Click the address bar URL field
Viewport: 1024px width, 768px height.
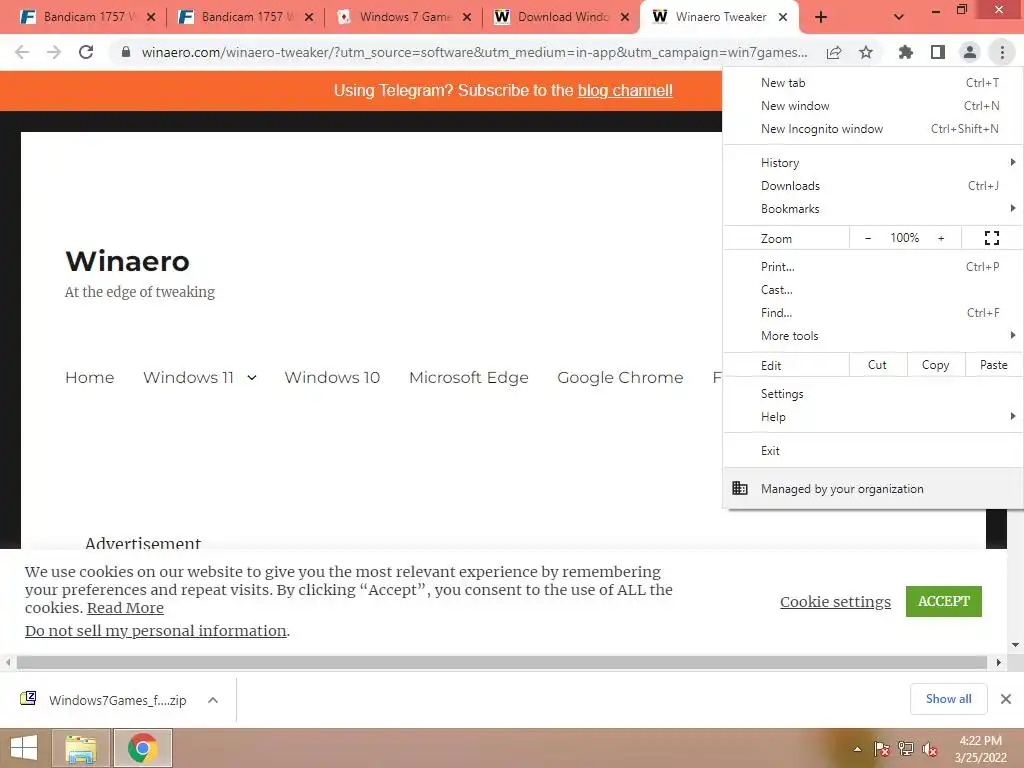tap(474, 52)
